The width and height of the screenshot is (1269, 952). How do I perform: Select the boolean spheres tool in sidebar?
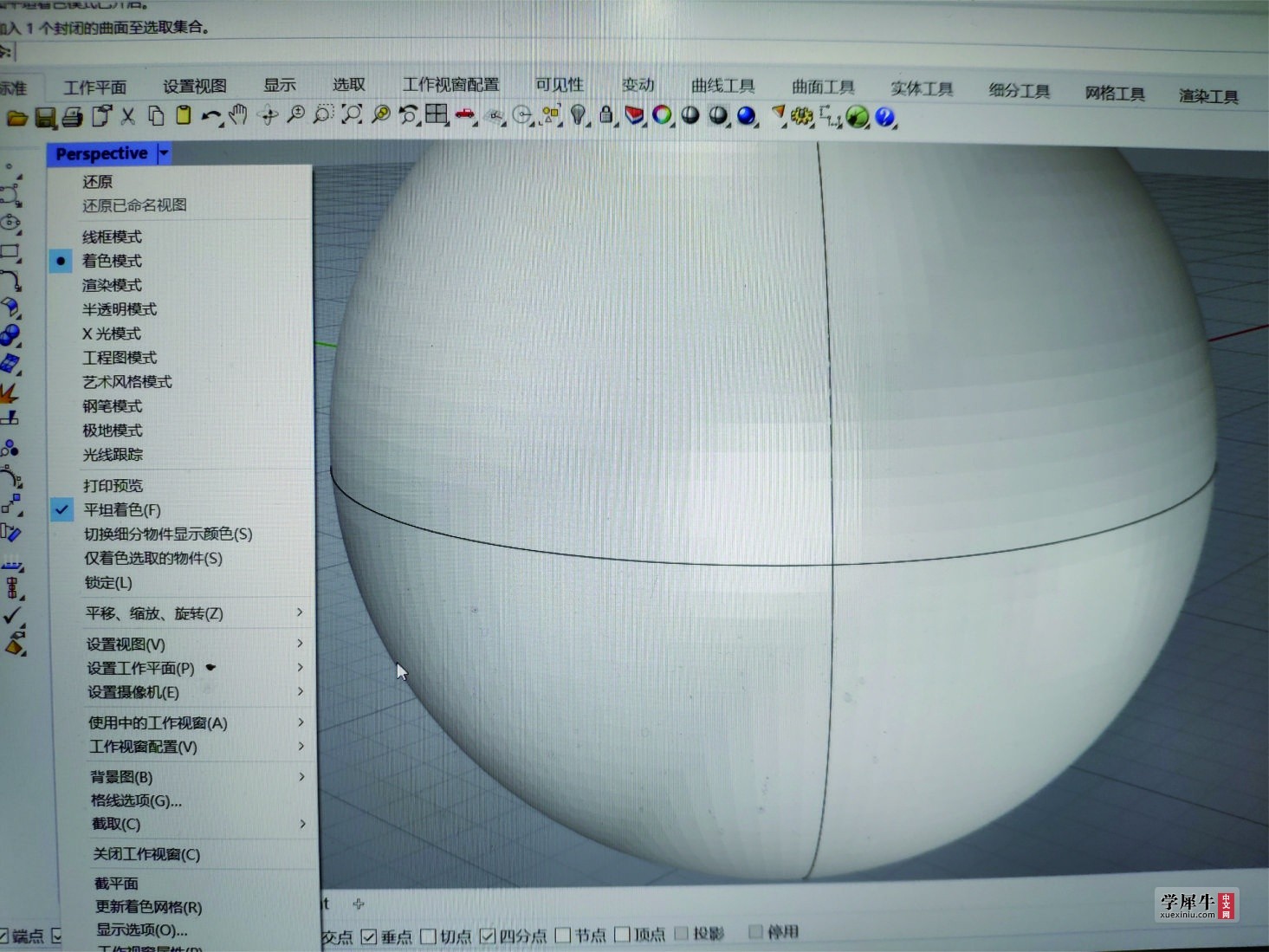pos(10,335)
